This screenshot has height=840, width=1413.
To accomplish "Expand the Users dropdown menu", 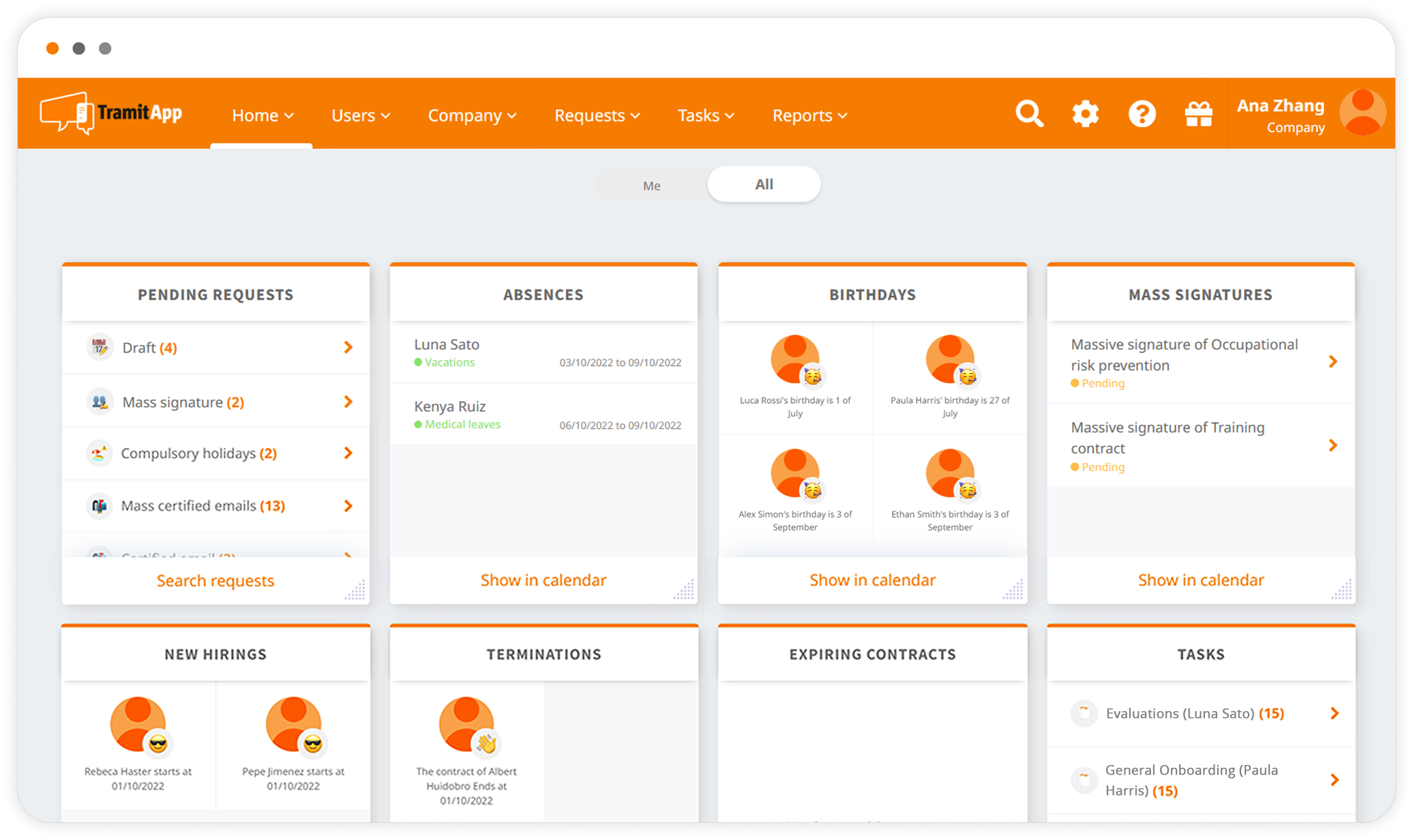I will tap(361, 115).
